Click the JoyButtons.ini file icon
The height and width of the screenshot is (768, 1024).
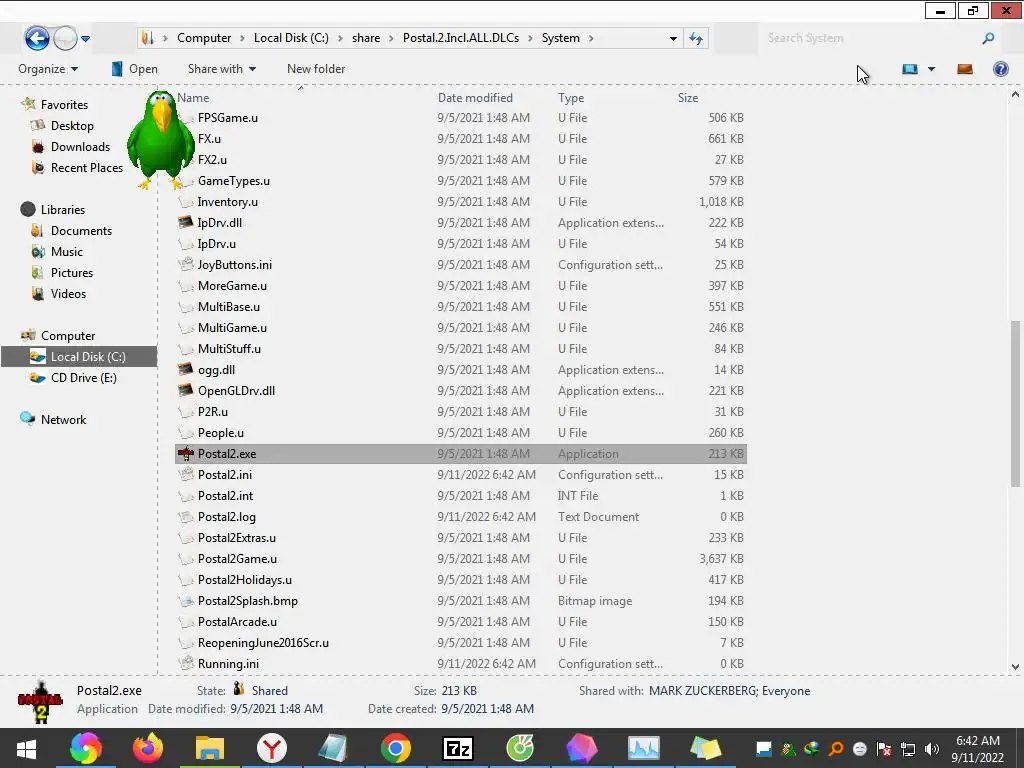click(x=186, y=264)
